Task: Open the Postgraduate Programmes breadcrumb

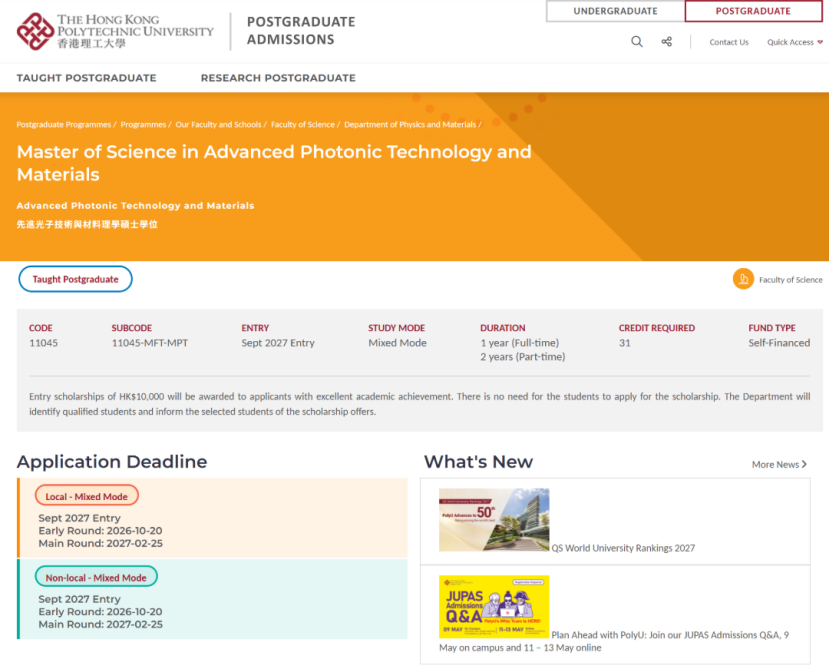Action: (x=64, y=124)
